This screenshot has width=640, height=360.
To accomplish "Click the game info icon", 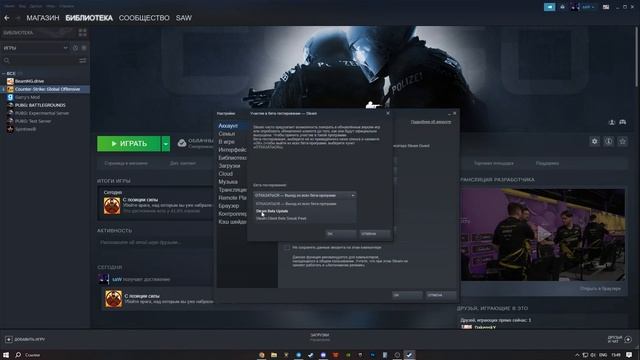I will tap(609, 141).
